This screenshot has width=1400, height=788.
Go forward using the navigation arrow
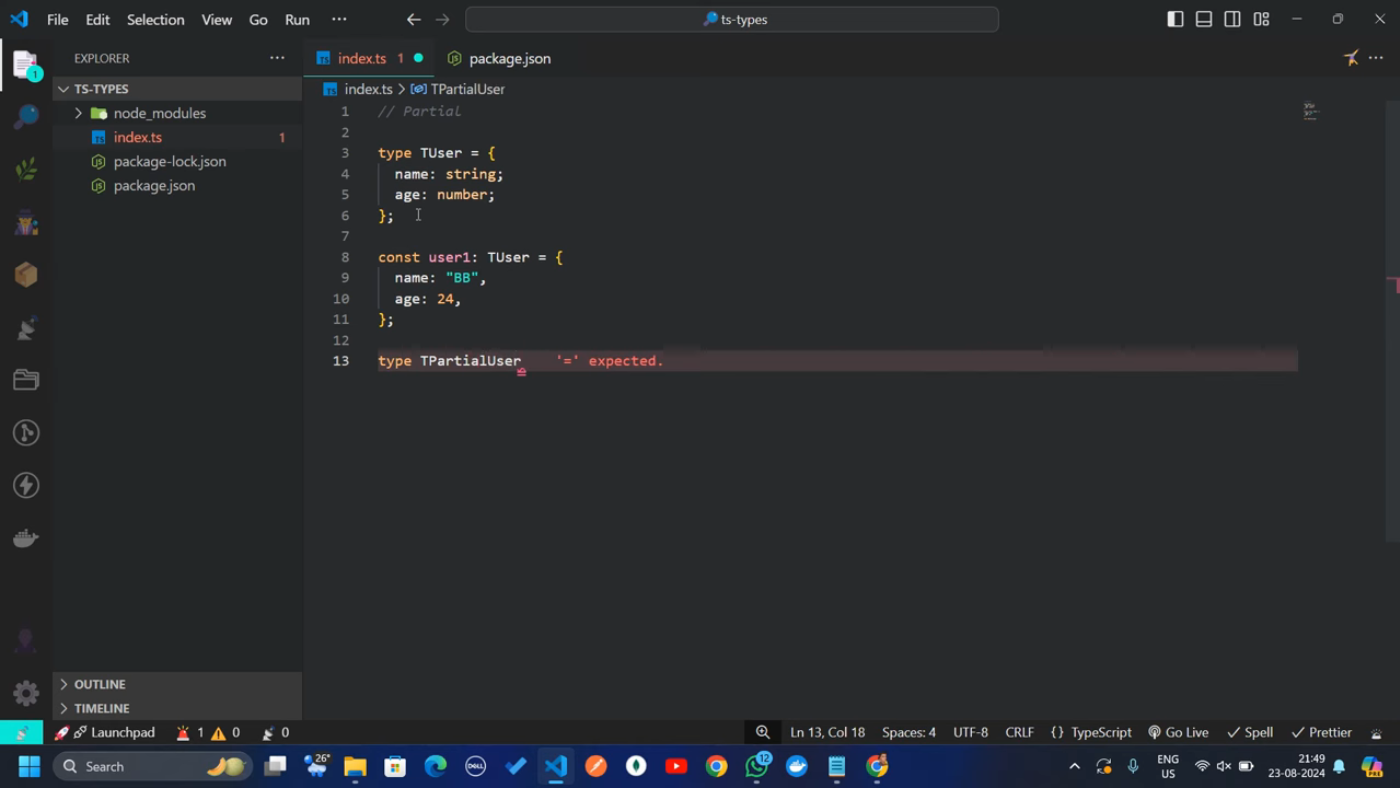point(443,19)
